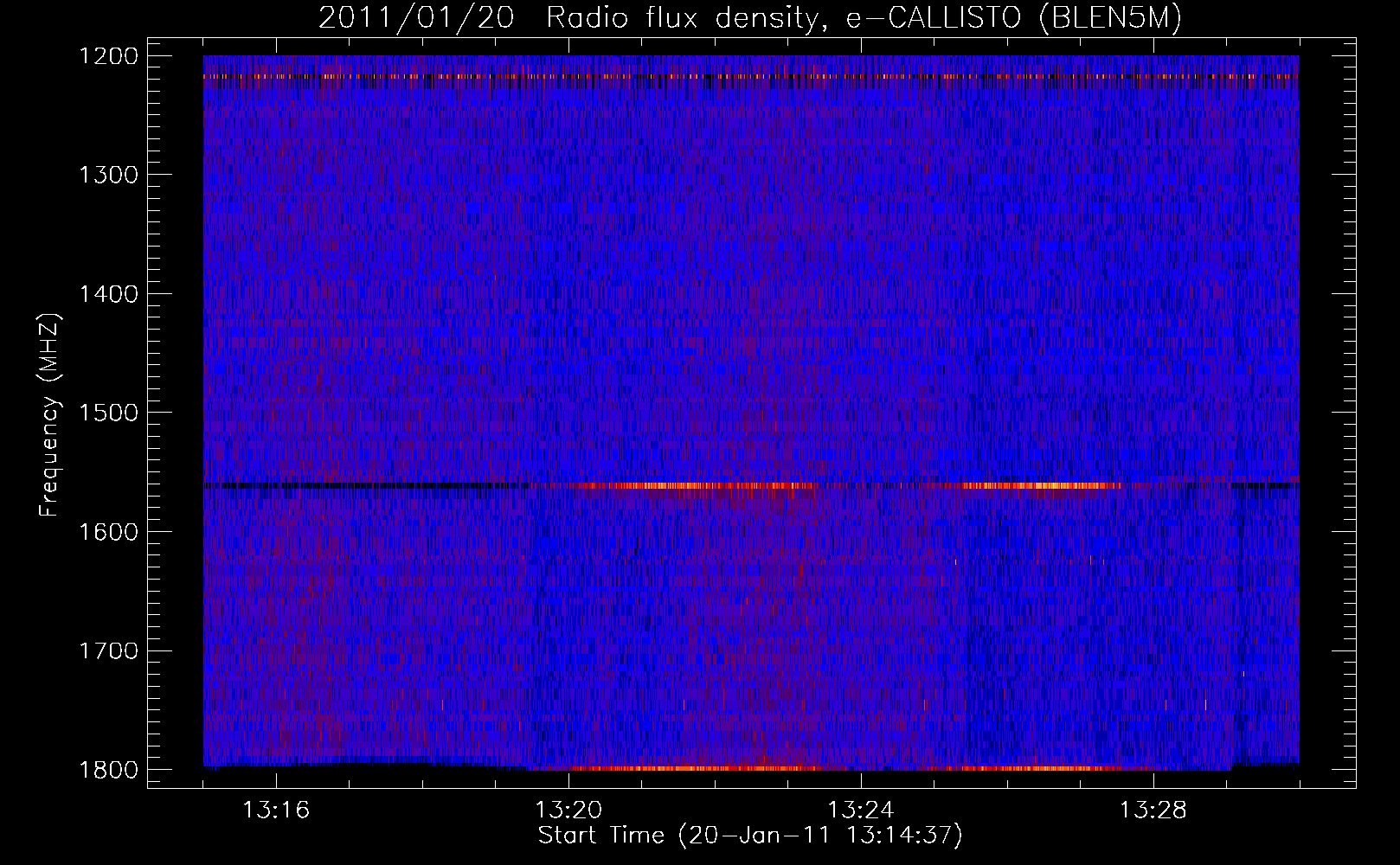This screenshot has width=1400, height=865.
Task: Click the 1700 frequency tick label
Action: point(107,650)
